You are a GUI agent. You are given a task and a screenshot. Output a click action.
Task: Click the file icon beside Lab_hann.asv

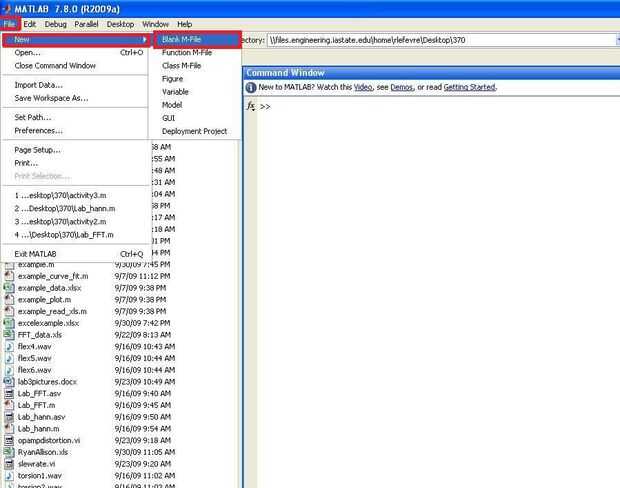9,417
